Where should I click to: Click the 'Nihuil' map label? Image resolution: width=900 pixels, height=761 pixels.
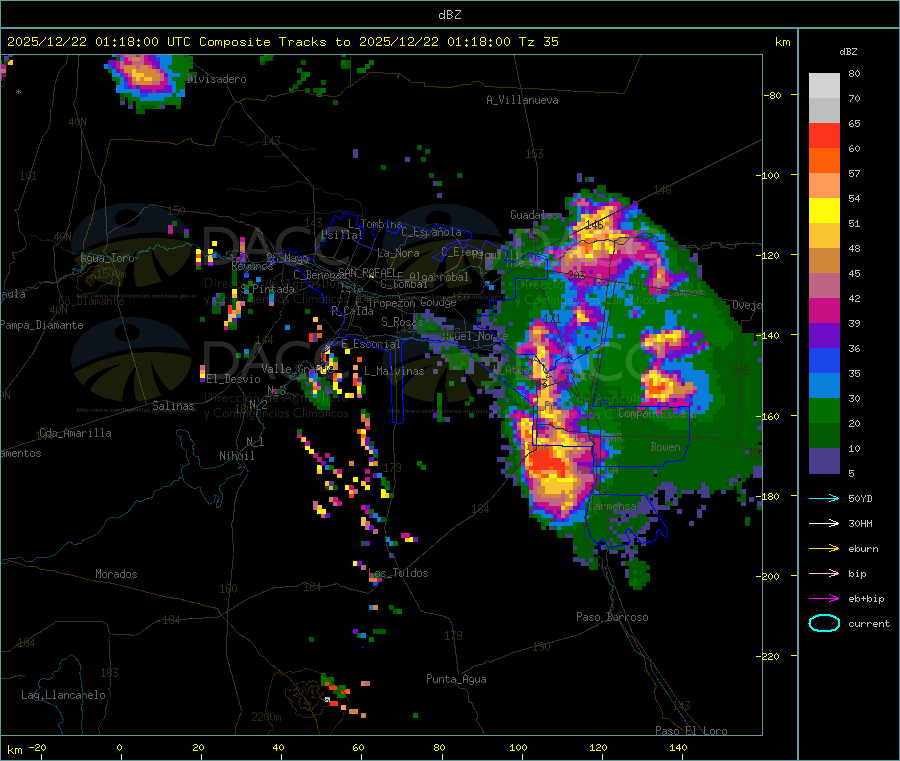pyautogui.click(x=236, y=456)
